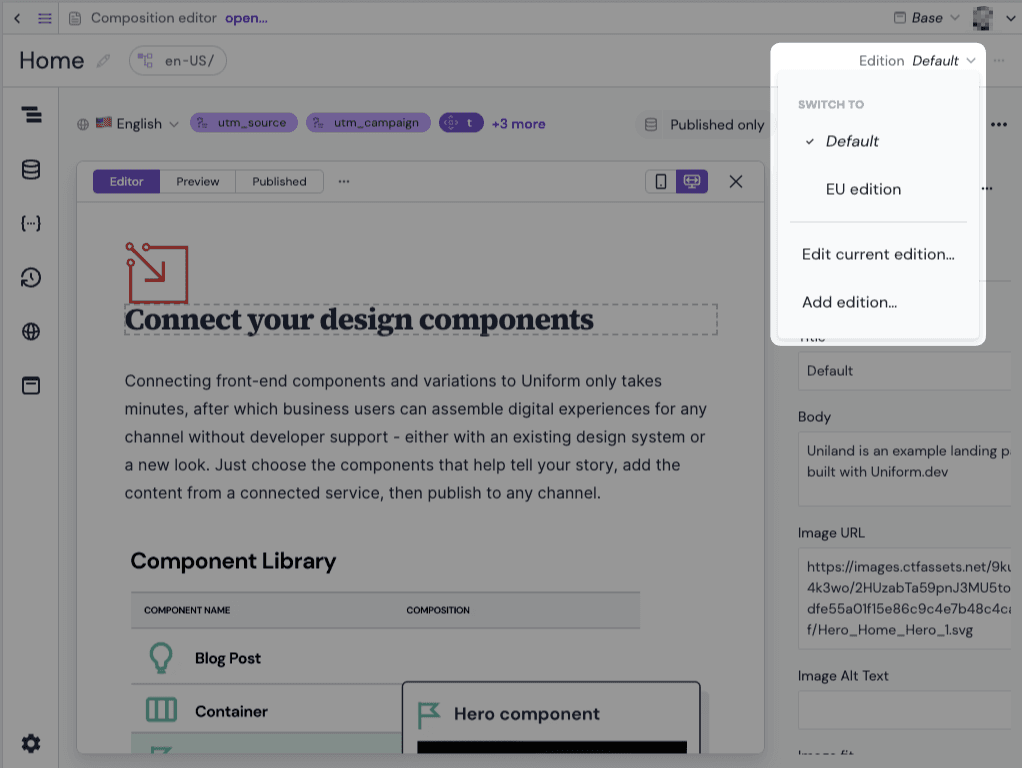Screen dimensions: 1022x768
Task: Close the preview panel with X
Action: click(x=736, y=181)
